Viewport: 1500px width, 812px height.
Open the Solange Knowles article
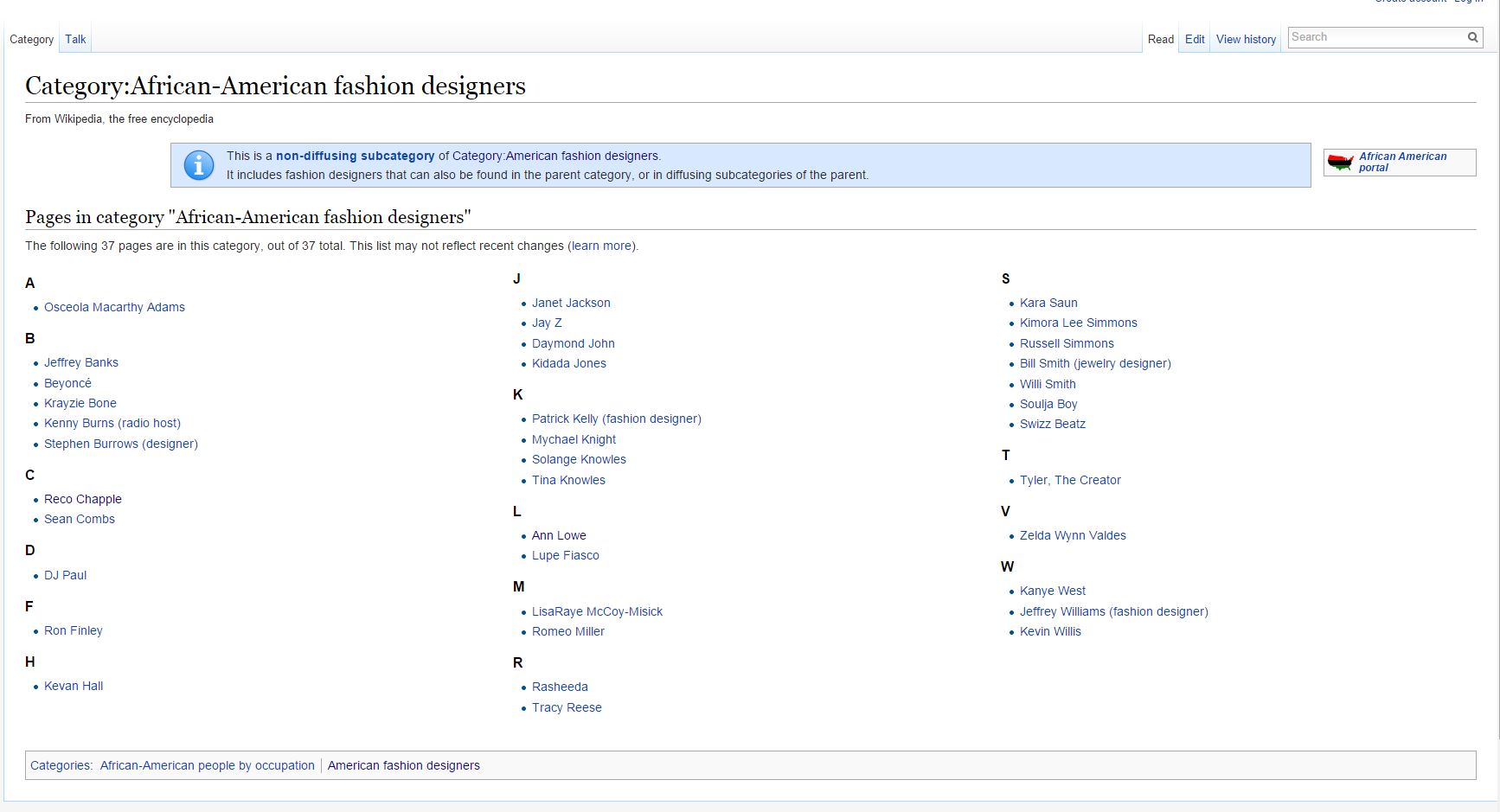[579, 459]
